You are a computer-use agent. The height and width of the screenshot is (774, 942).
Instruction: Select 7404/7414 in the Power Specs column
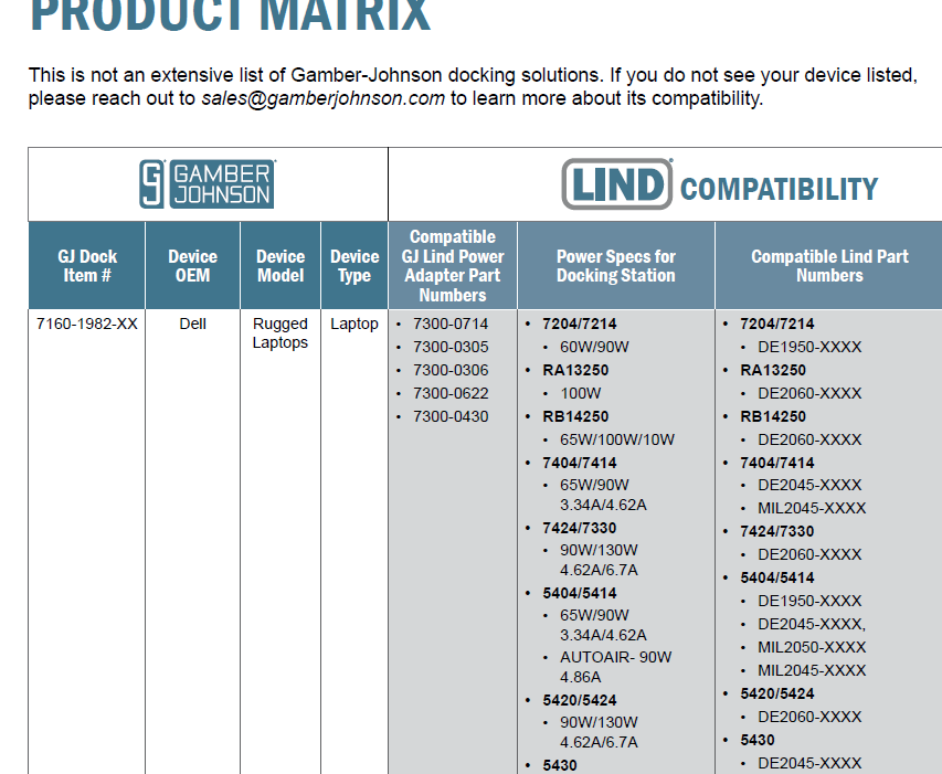click(x=579, y=463)
